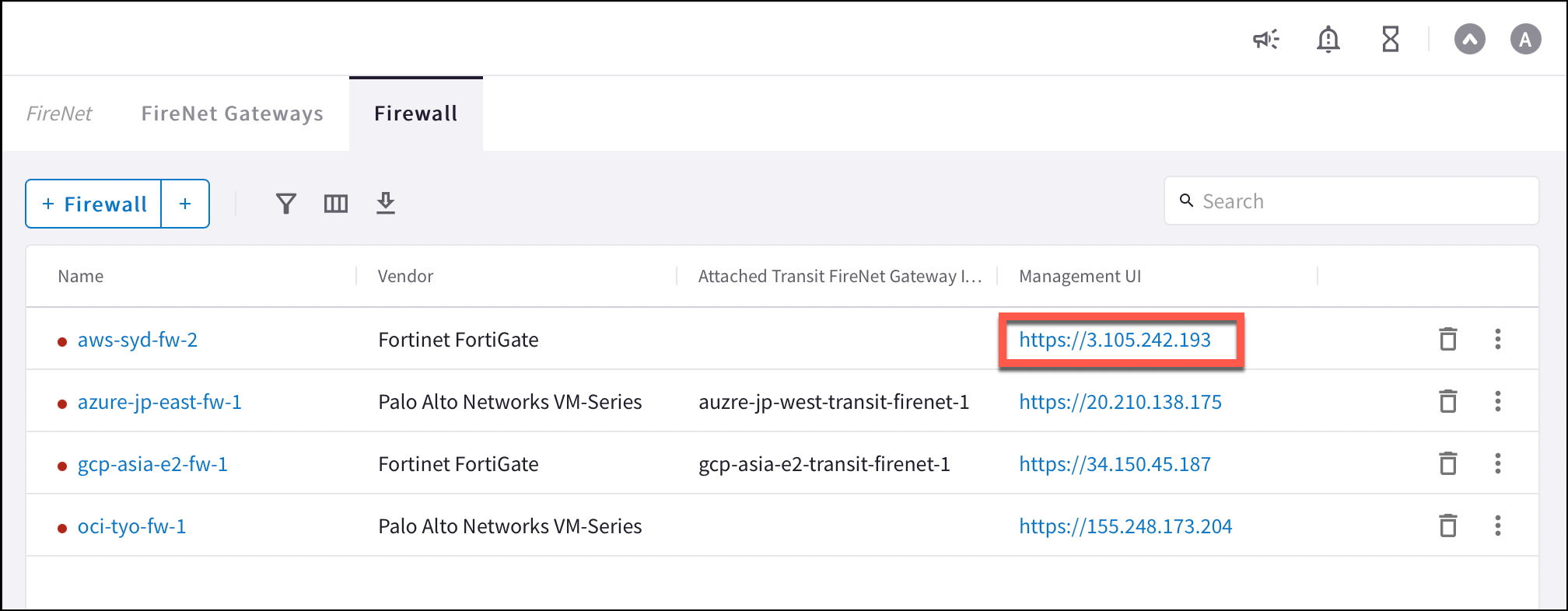The width and height of the screenshot is (1568, 611).
Task: Open the kebab menu for gcp-asia-e2-fw-1
Action: tap(1498, 463)
